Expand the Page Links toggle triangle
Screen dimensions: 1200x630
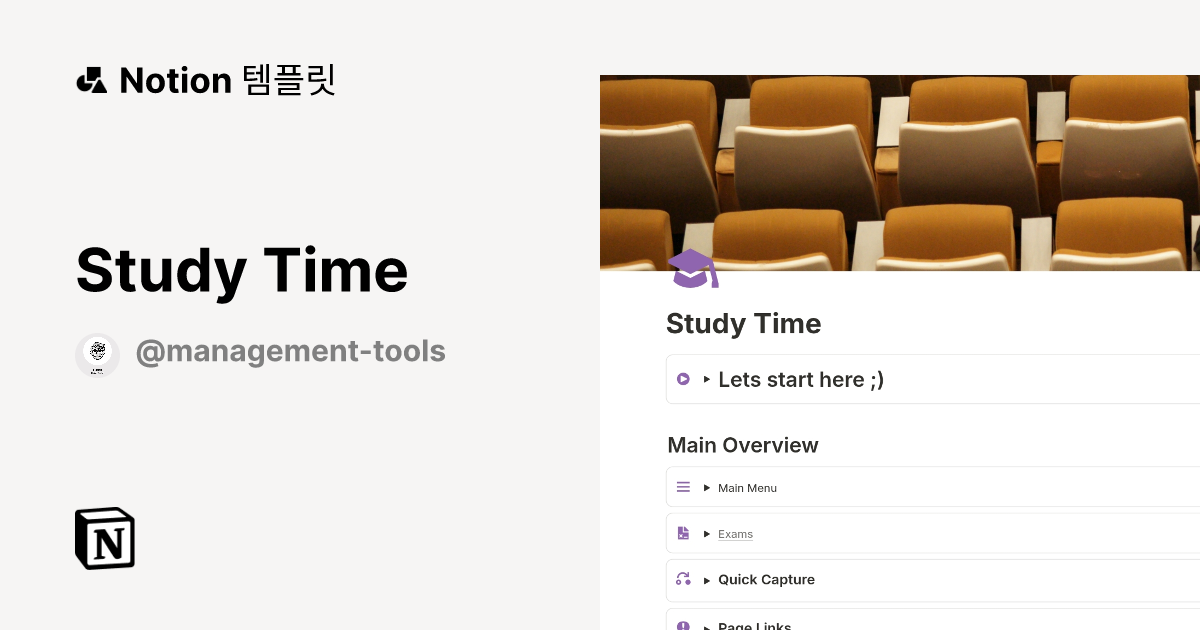[x=707, y=626]
